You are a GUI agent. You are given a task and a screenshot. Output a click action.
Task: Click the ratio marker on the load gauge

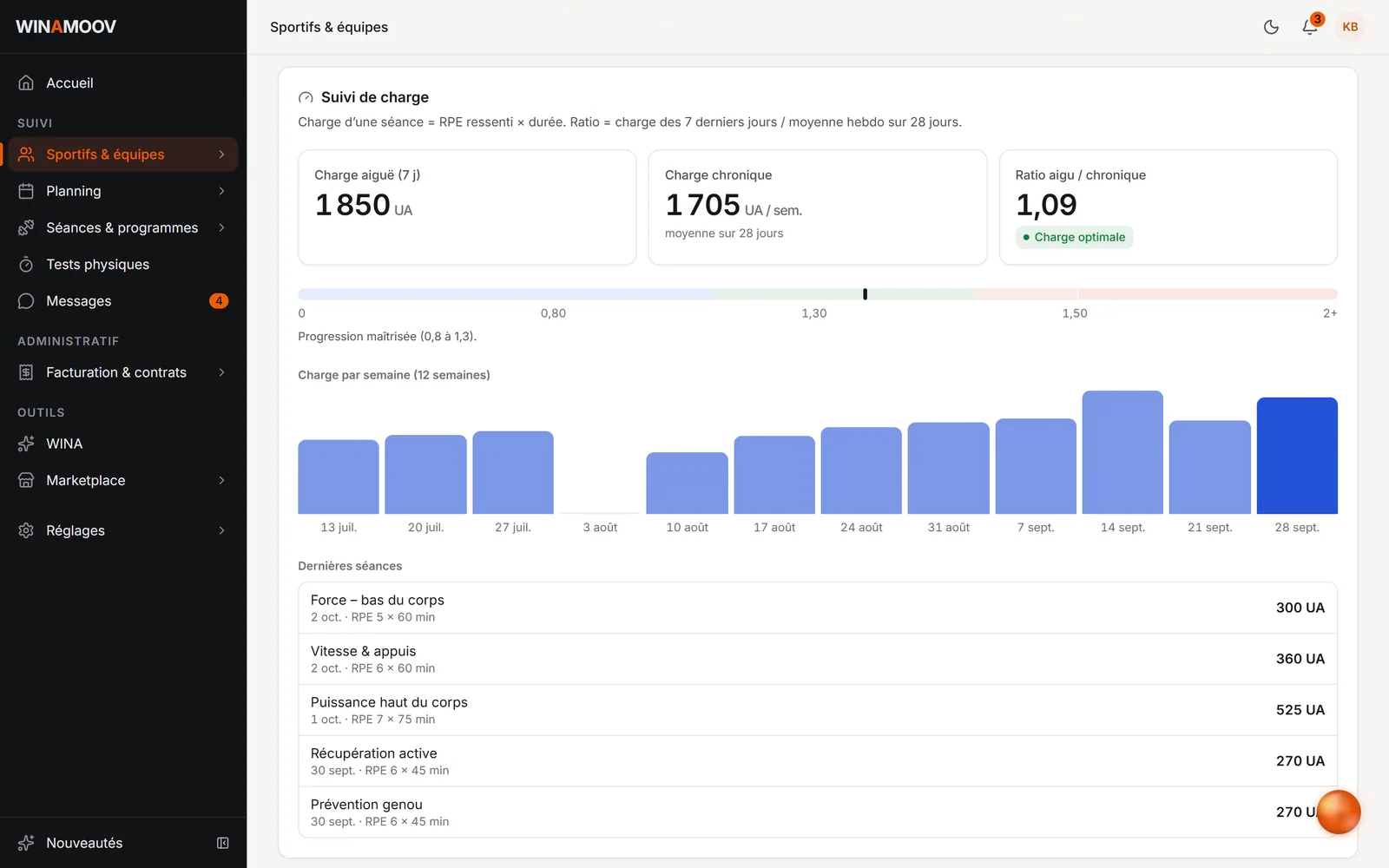point(865,294)
